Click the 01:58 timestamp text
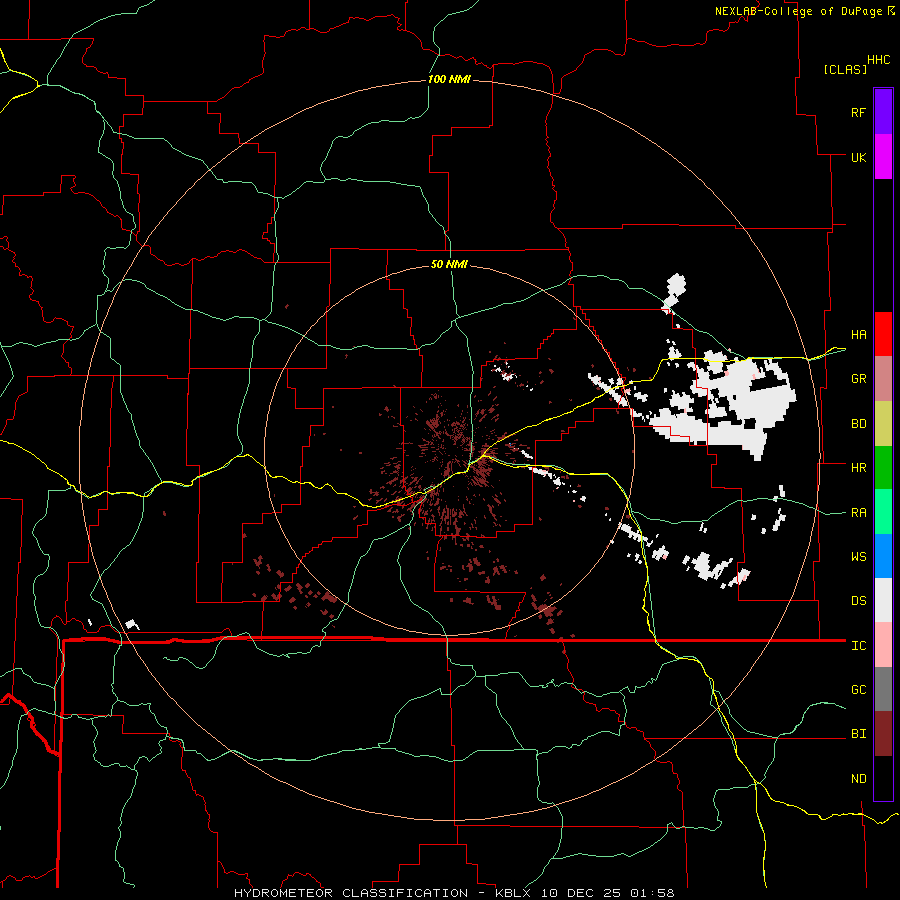The height and width of the screenshot is (900, 900). coord(652,893)
